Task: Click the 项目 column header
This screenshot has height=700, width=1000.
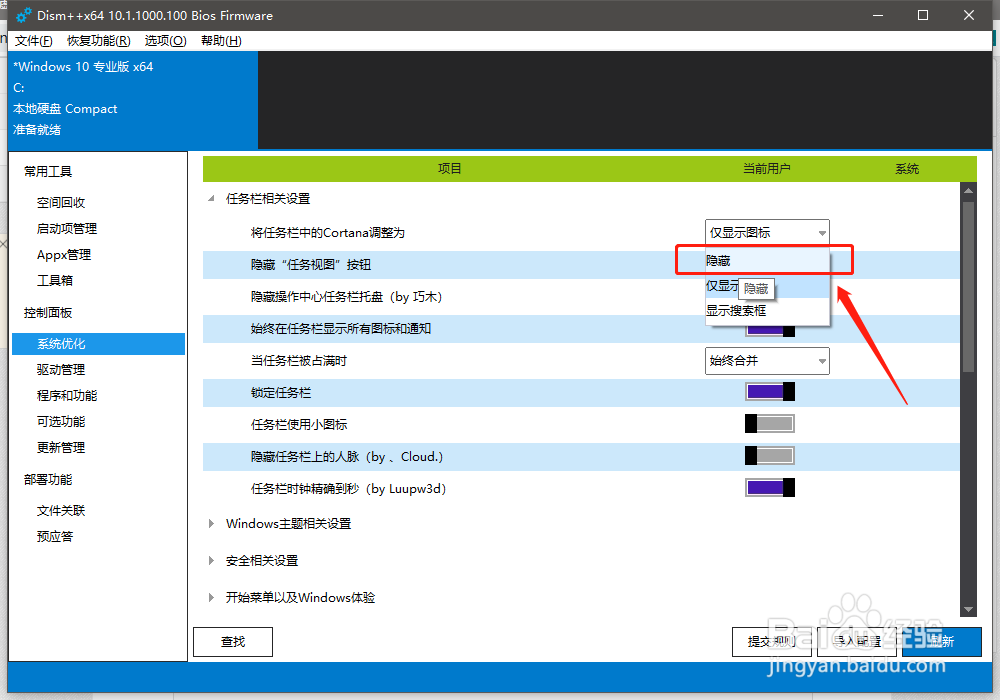Action: [x=450, y=169]
